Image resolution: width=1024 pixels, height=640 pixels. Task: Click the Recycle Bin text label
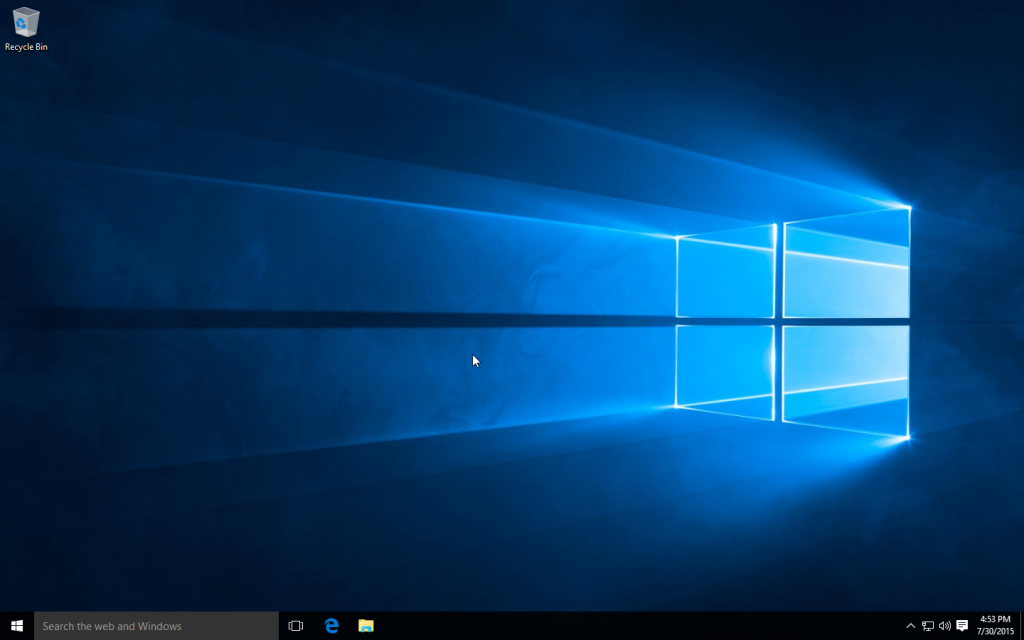pos(26,47)
